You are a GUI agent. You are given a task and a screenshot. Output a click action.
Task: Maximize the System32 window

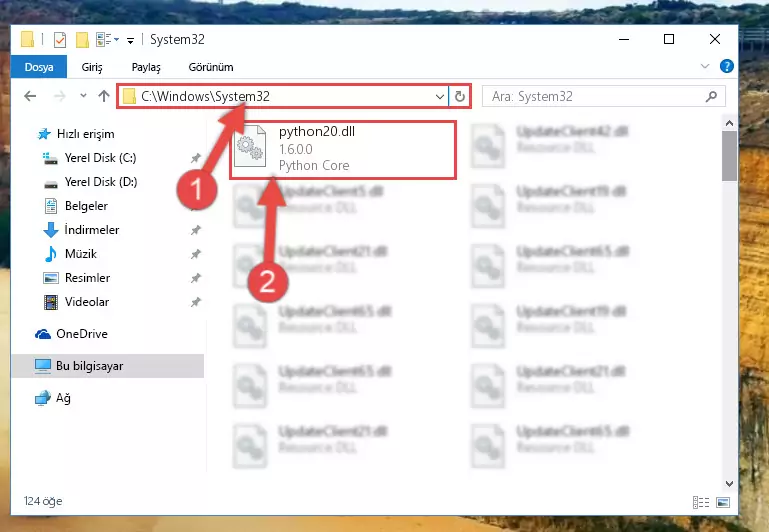[669, 39]
